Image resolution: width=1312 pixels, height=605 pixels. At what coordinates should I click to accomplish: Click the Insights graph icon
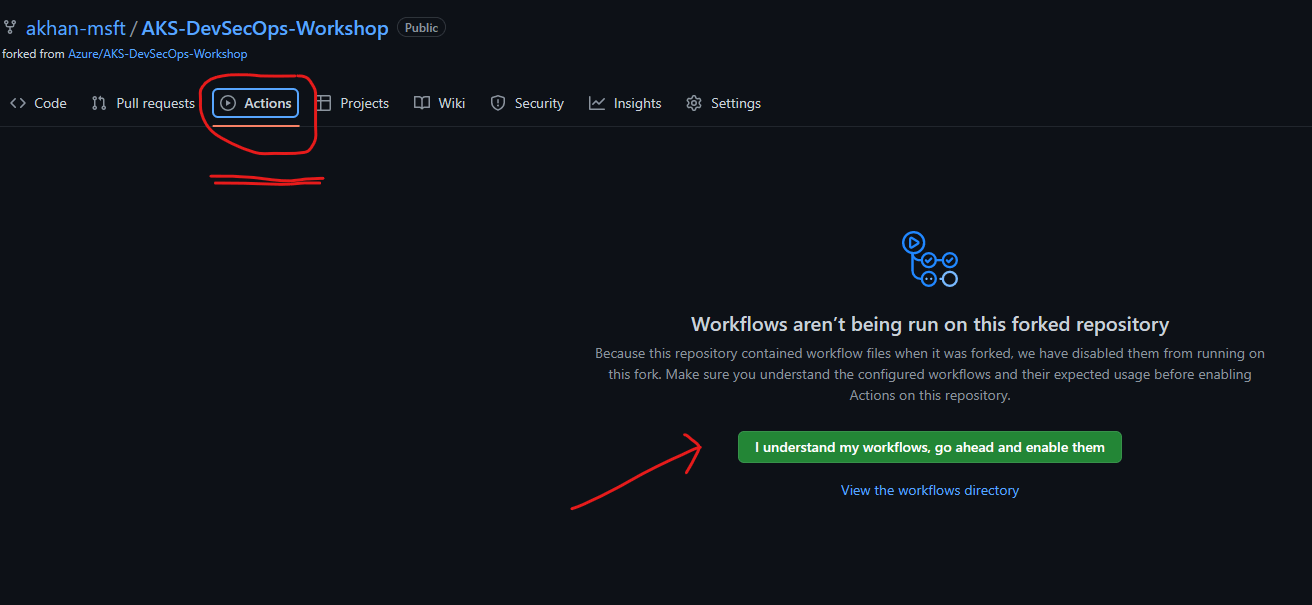point(596,102)
